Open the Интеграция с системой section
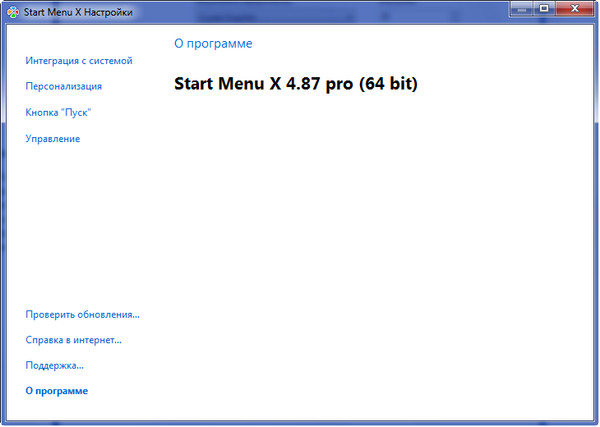 coord(79,61)
